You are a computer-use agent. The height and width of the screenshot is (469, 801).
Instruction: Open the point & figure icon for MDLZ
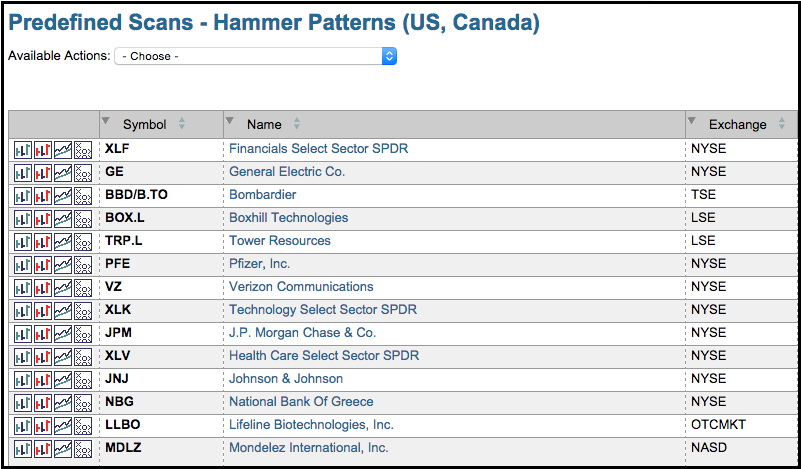[83, 448]
